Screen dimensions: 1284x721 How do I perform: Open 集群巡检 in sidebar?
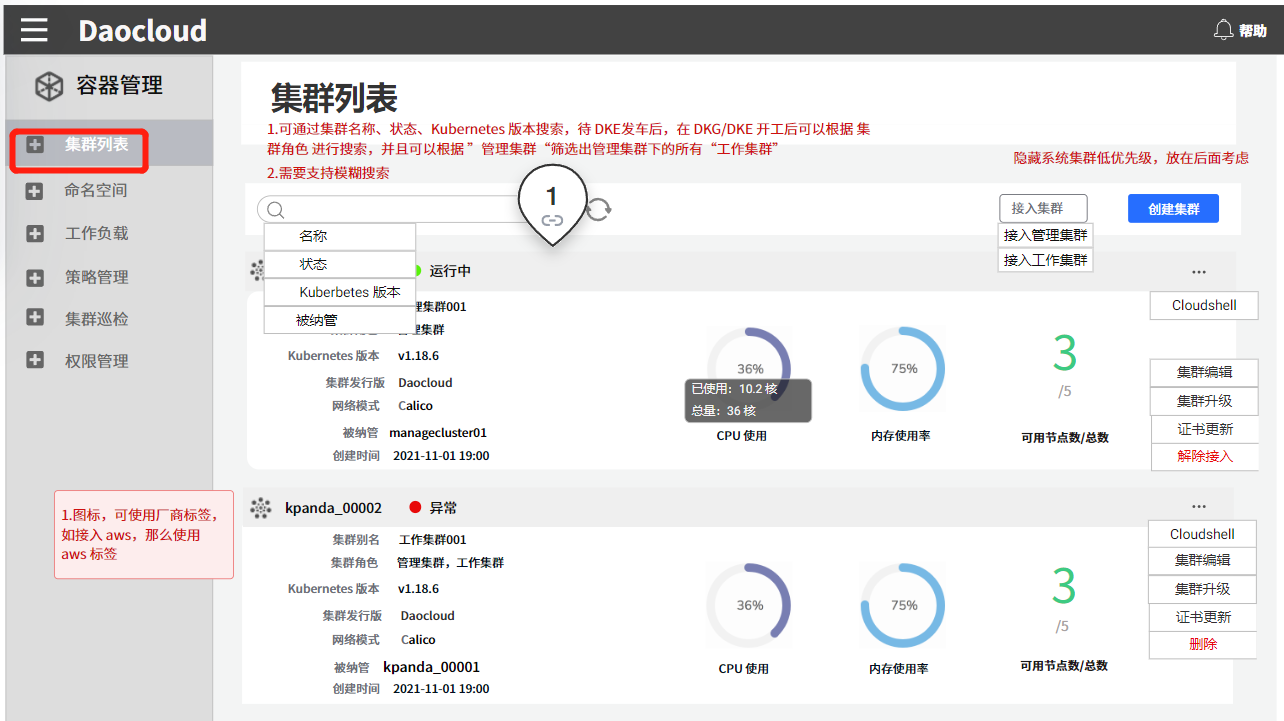(96, 319)
